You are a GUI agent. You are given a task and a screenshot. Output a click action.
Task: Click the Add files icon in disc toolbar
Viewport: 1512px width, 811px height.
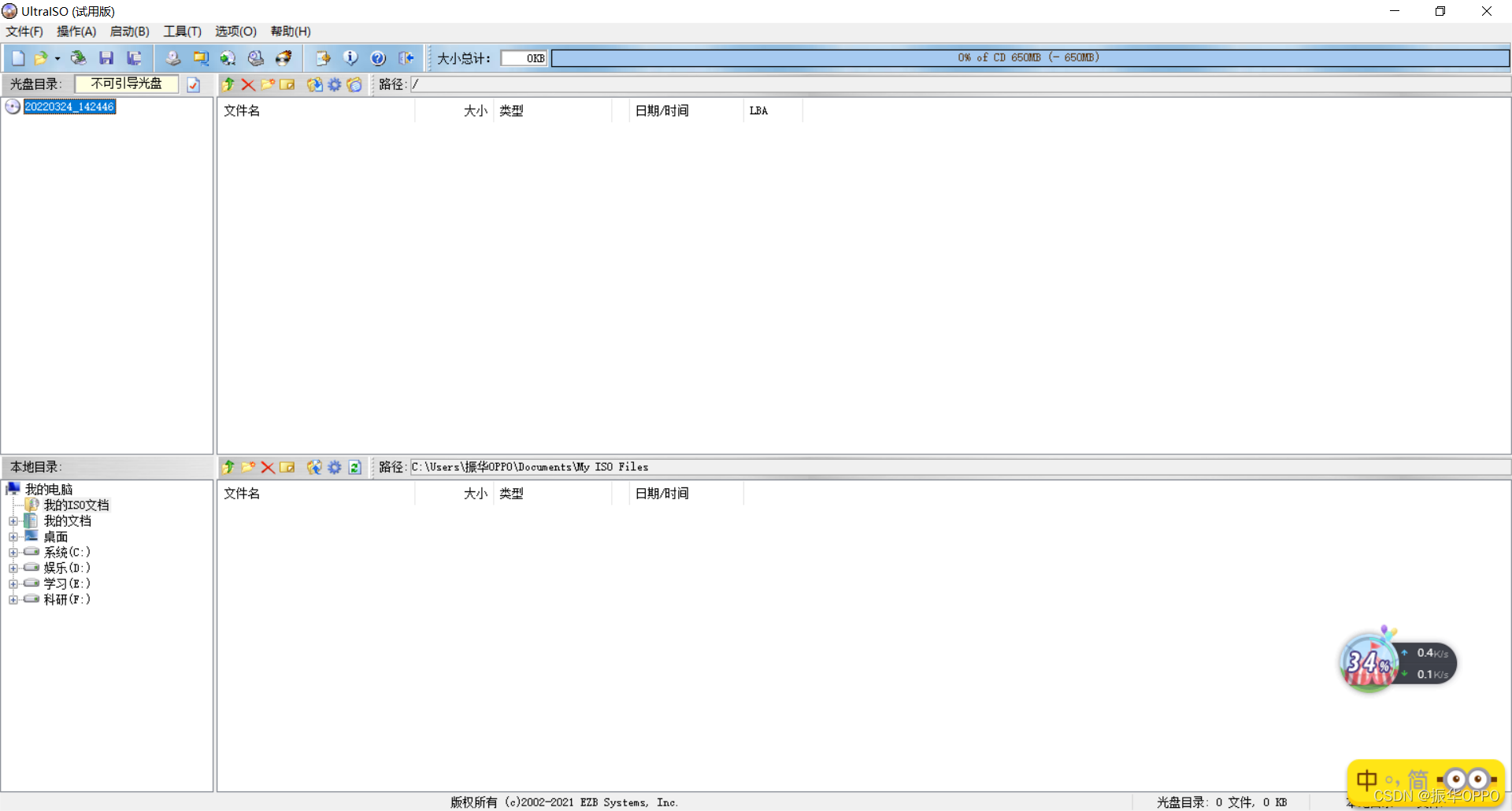point(314,84)
